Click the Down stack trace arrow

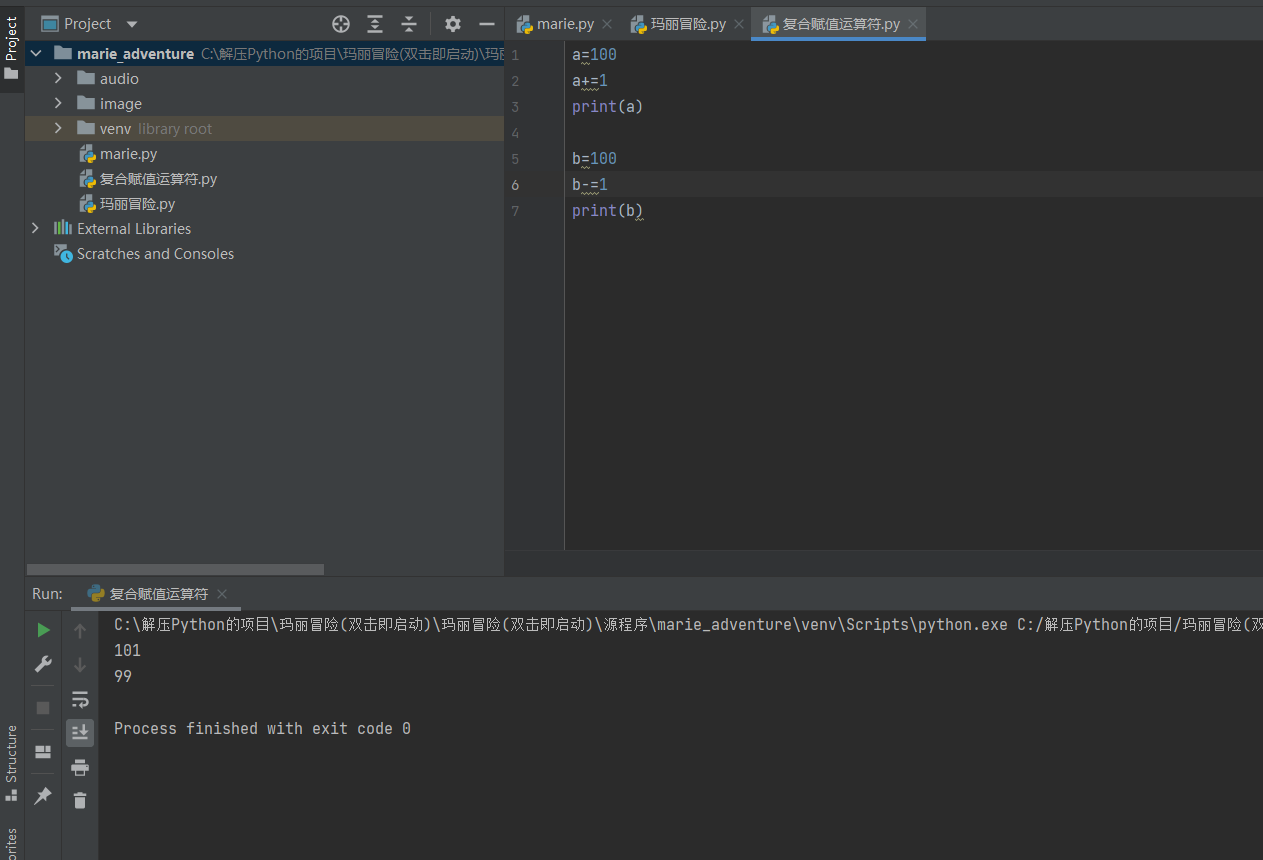coord(80,665)
